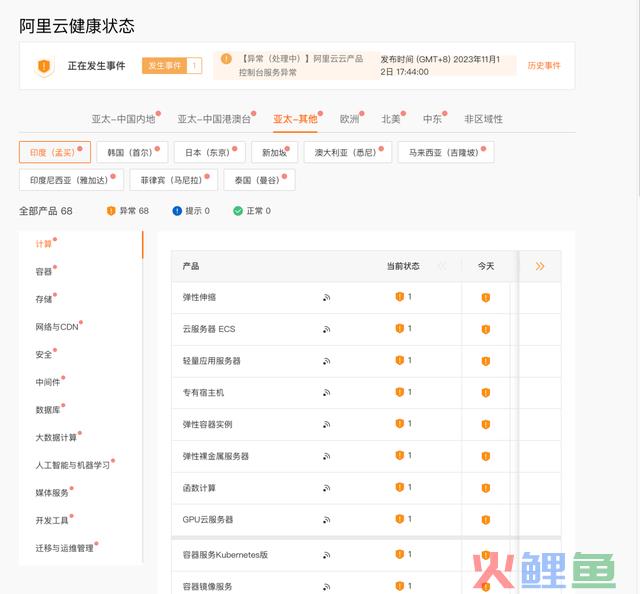Click 专有宿主机 current status warning shield
The width and height of the screenshot is (640, 594).
(400, 392)
